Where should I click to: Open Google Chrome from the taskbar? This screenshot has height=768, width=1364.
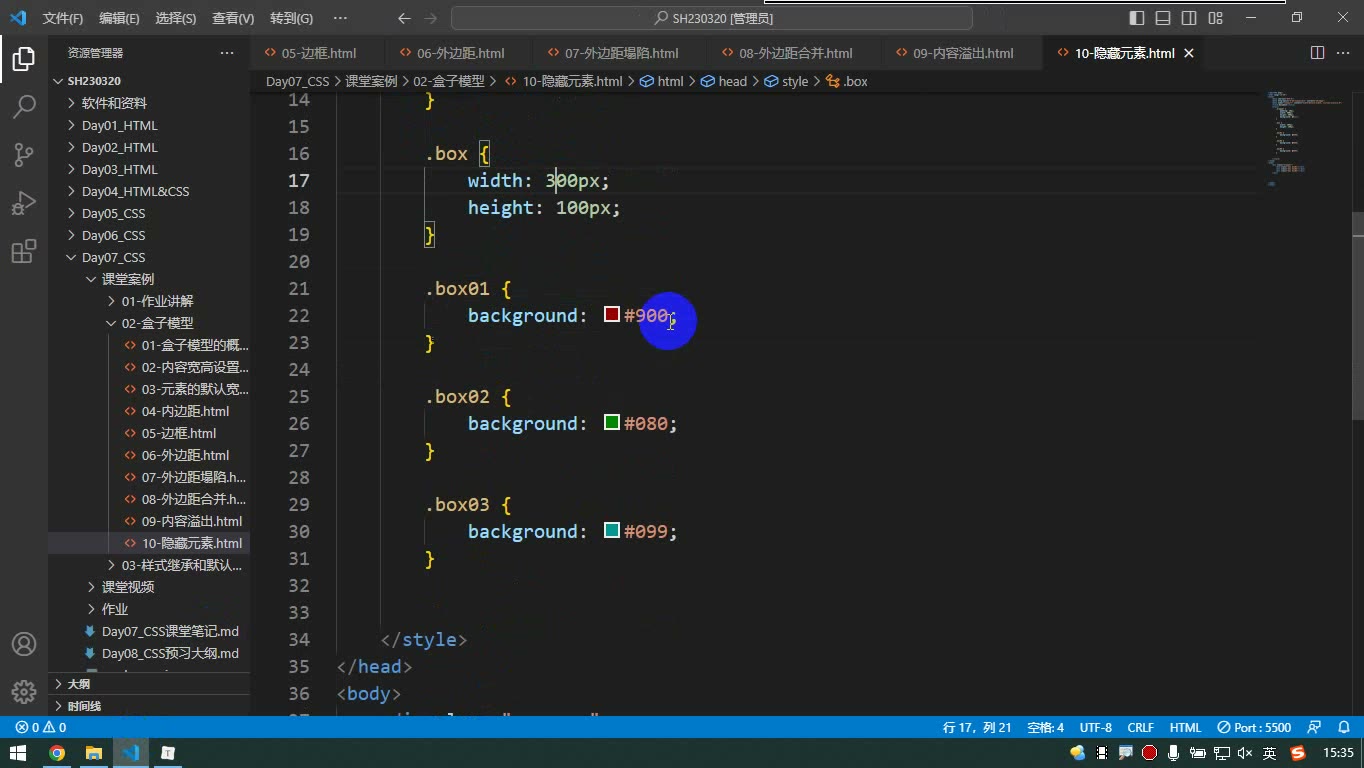pos(57,753)
